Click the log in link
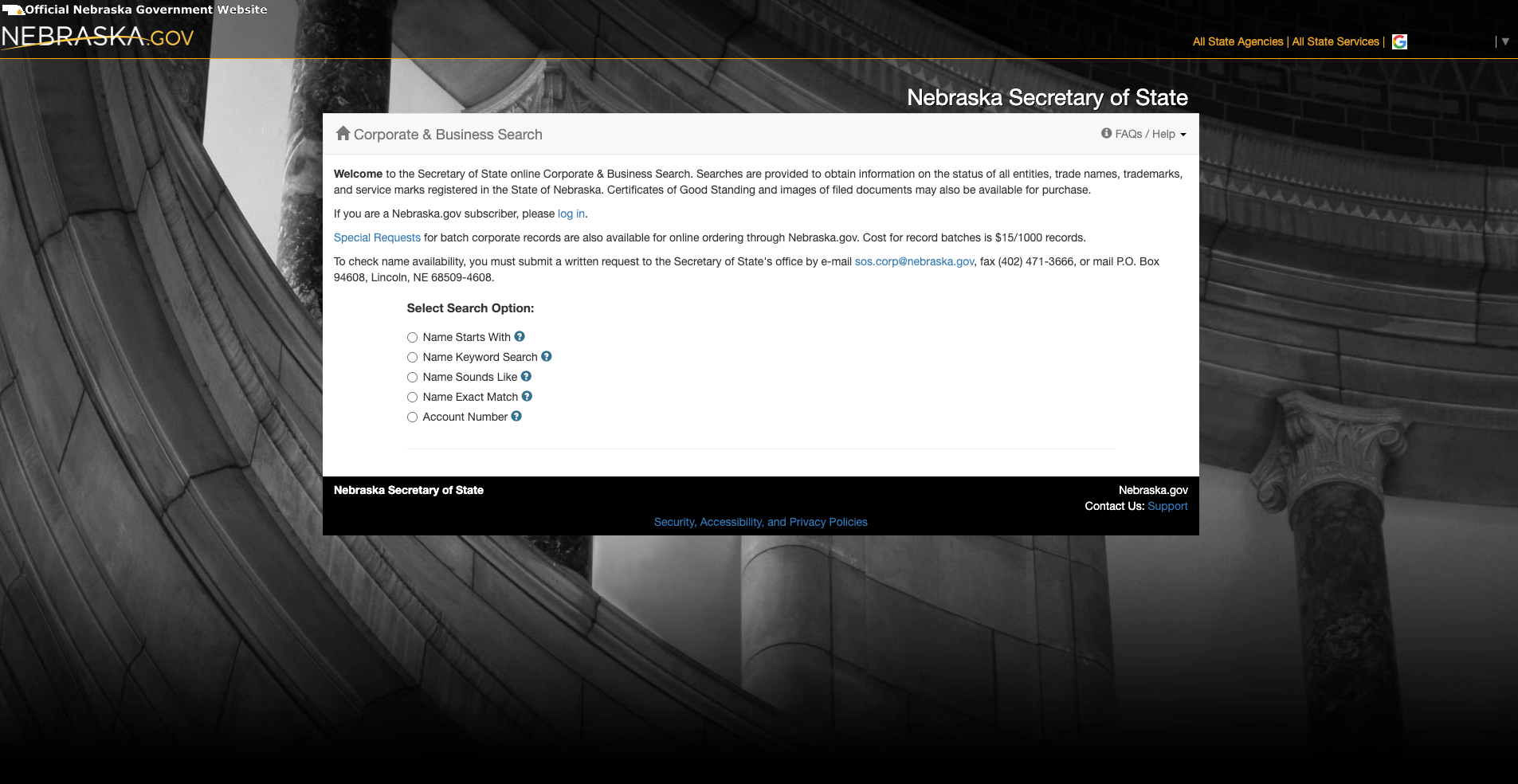The height and width of the screenshot is (784, 1518). click(571, 214)
